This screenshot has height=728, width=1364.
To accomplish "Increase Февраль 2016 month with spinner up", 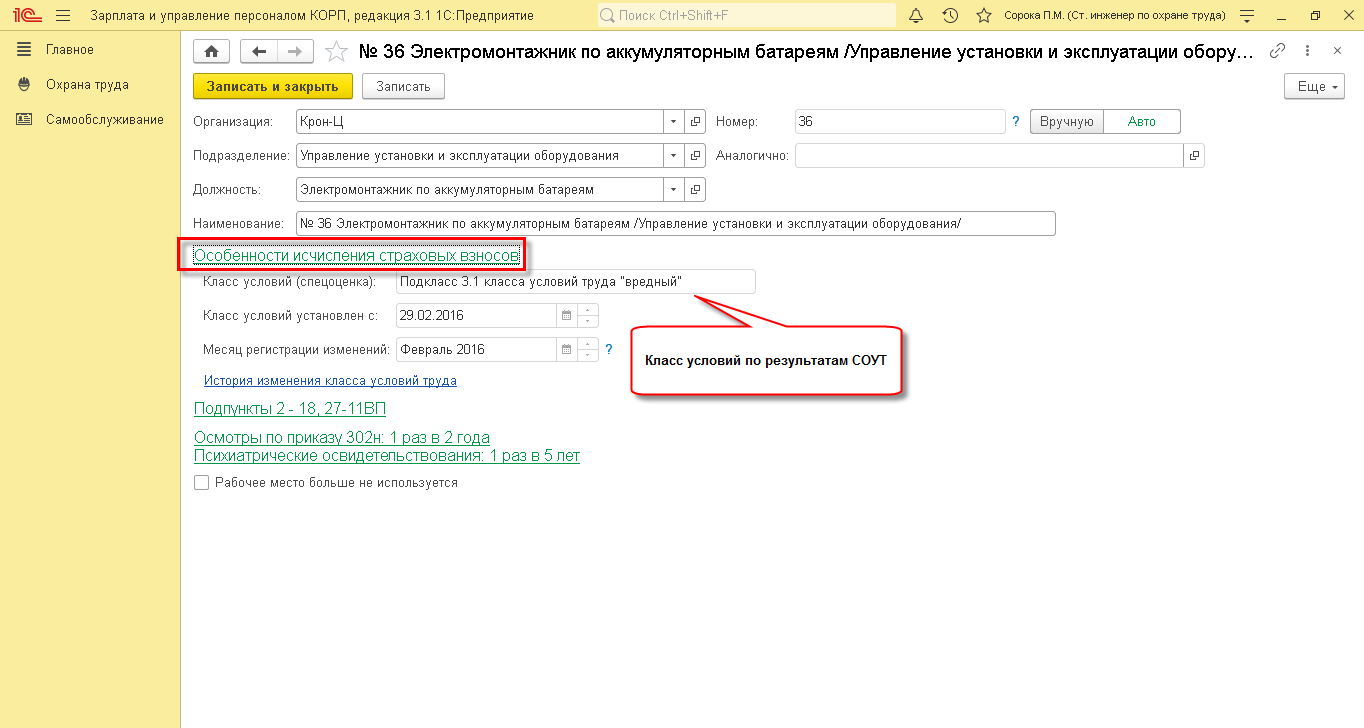I will tap(587, 344).
